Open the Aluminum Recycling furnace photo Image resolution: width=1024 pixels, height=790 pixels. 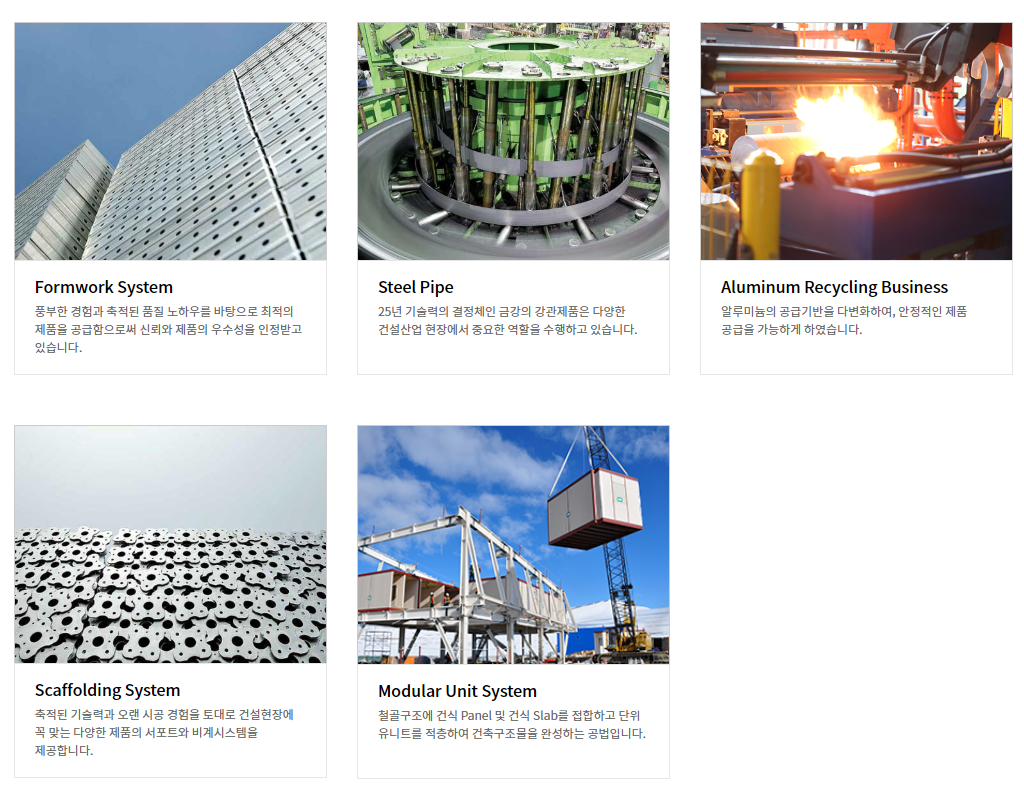click(856, 141)
